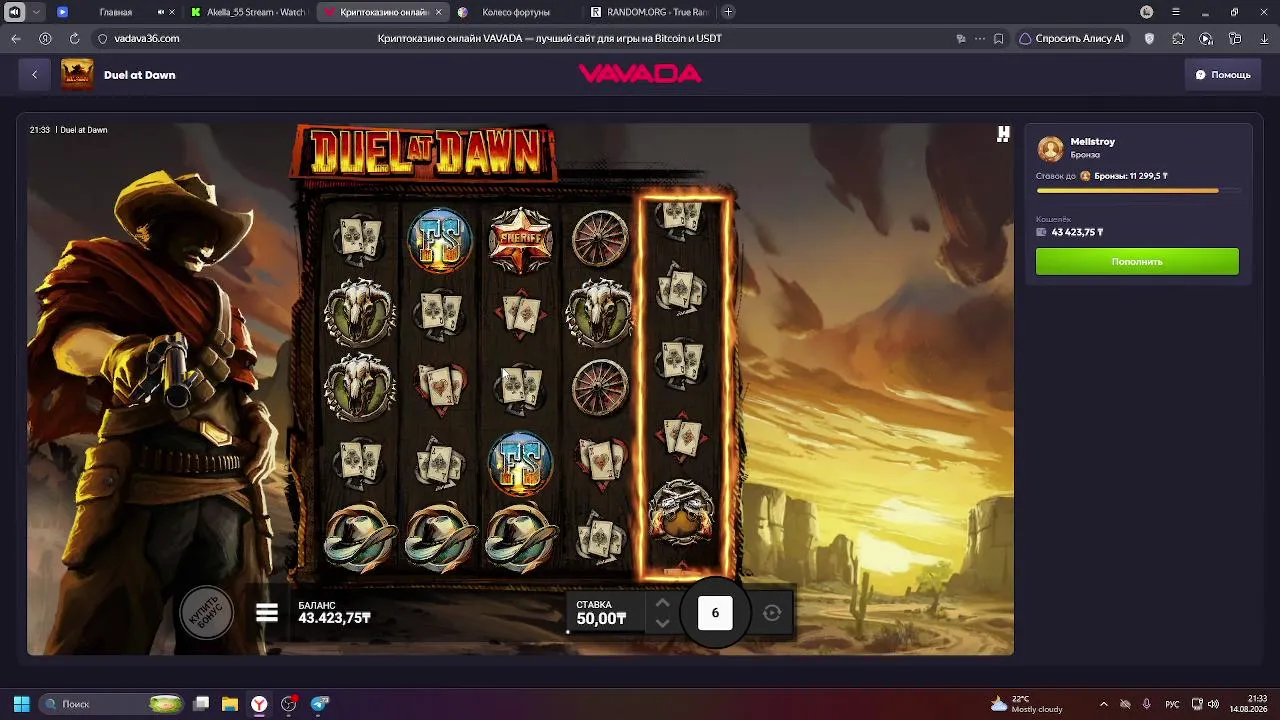
Task: Close the Криптоказино онлайн tab
Action: [x=438, y=12]
